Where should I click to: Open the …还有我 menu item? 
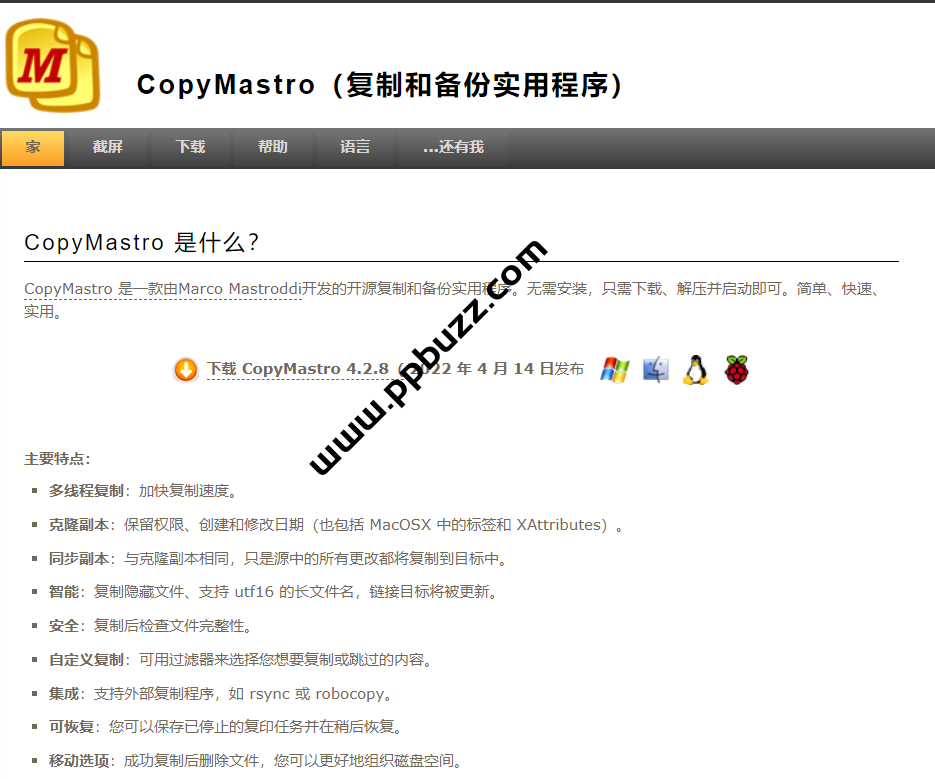tap(453, 147)
